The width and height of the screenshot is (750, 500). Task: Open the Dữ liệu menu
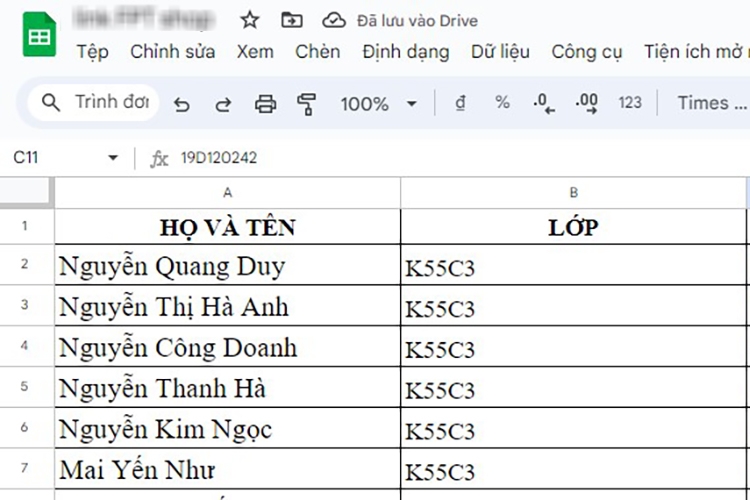500,52
